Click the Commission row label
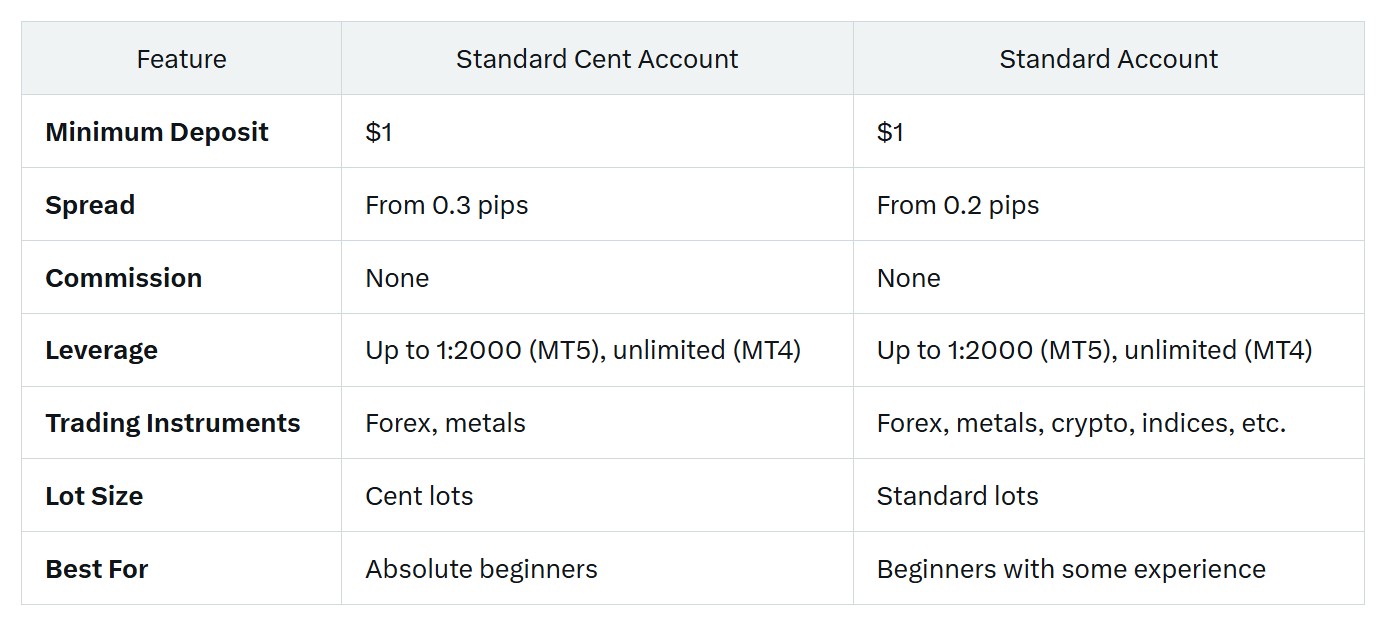 point(124,278)
